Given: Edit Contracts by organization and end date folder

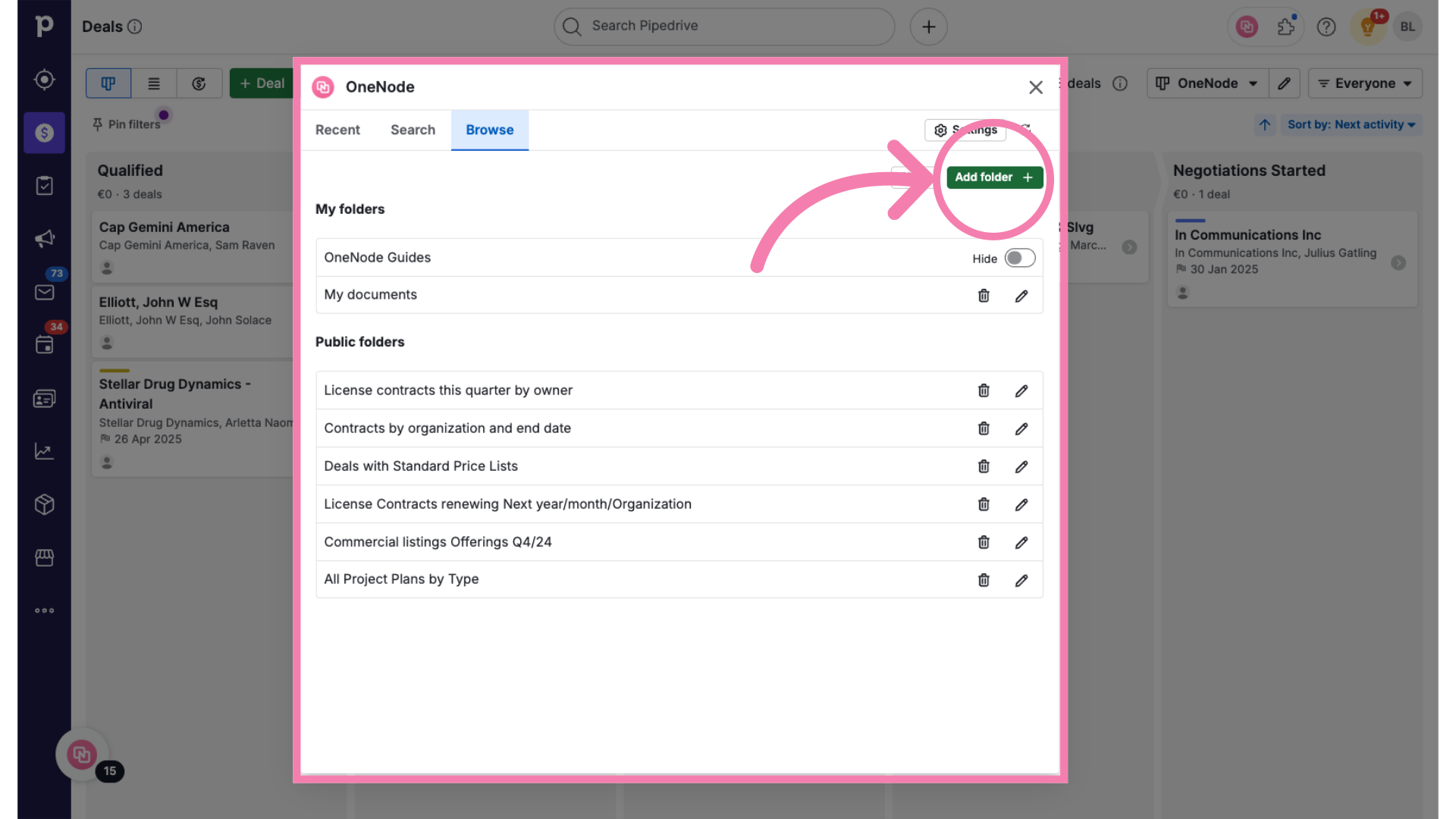Looking at the screenshot, I should (1021, 428).
